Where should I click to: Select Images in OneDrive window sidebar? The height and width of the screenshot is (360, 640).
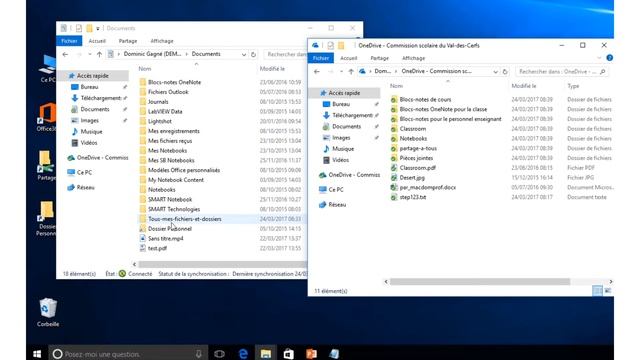341,138
